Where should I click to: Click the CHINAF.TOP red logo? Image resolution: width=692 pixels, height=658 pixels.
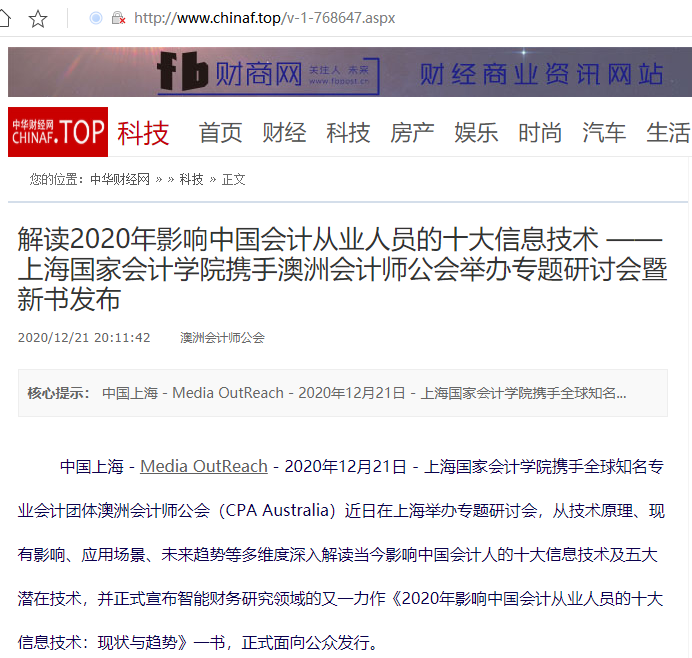pos(58,132)
